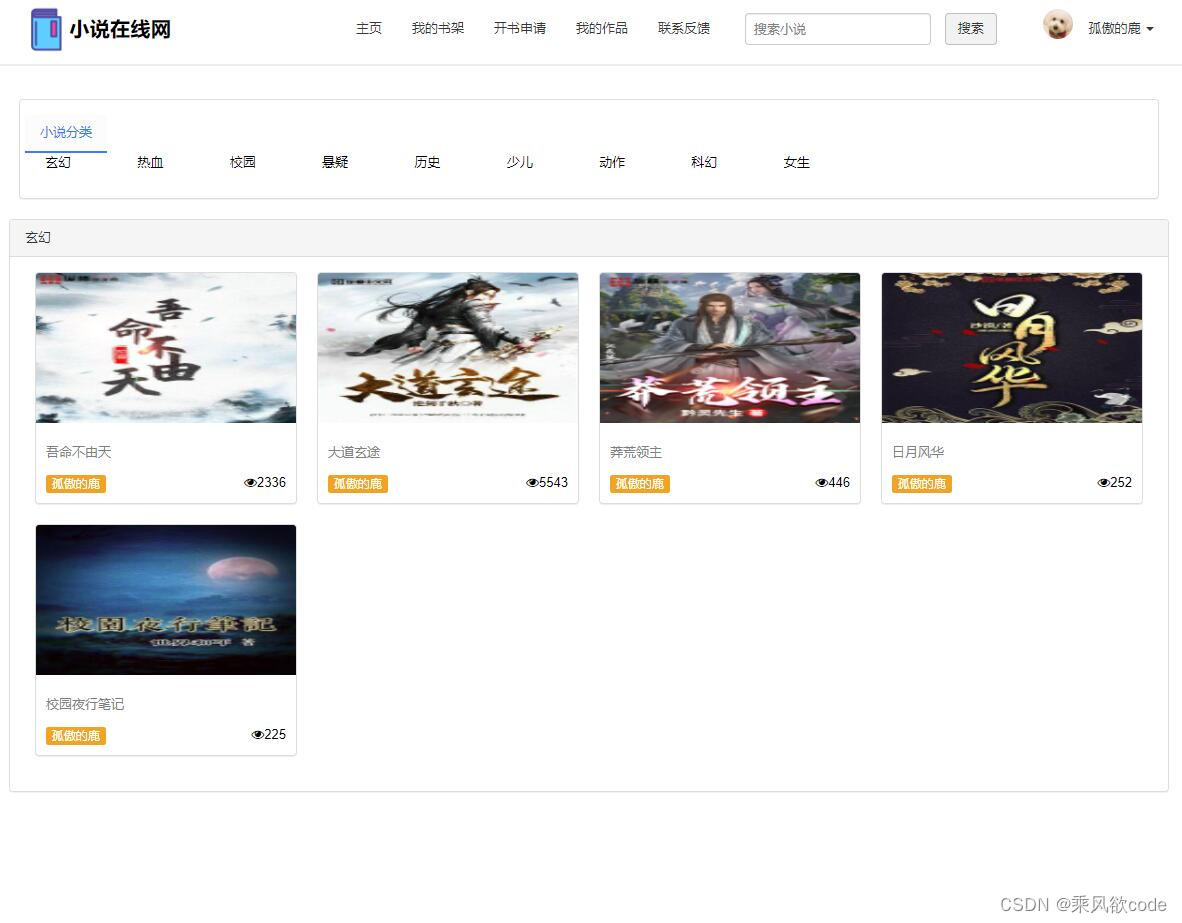Click the 2336 view count
This screenshot has width=1182, height=923.
[x=271, y=483]
